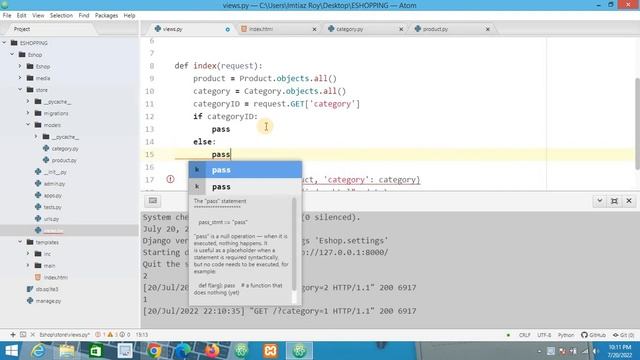This screenshot has height=360, width=640.
Task: Collapse the store folder
Action: point(20,89)
